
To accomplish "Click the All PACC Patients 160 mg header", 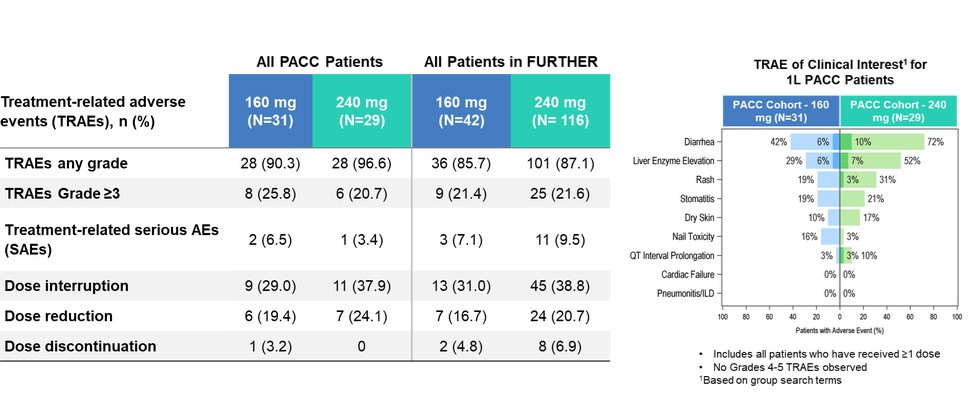I will tap(270, 110).
